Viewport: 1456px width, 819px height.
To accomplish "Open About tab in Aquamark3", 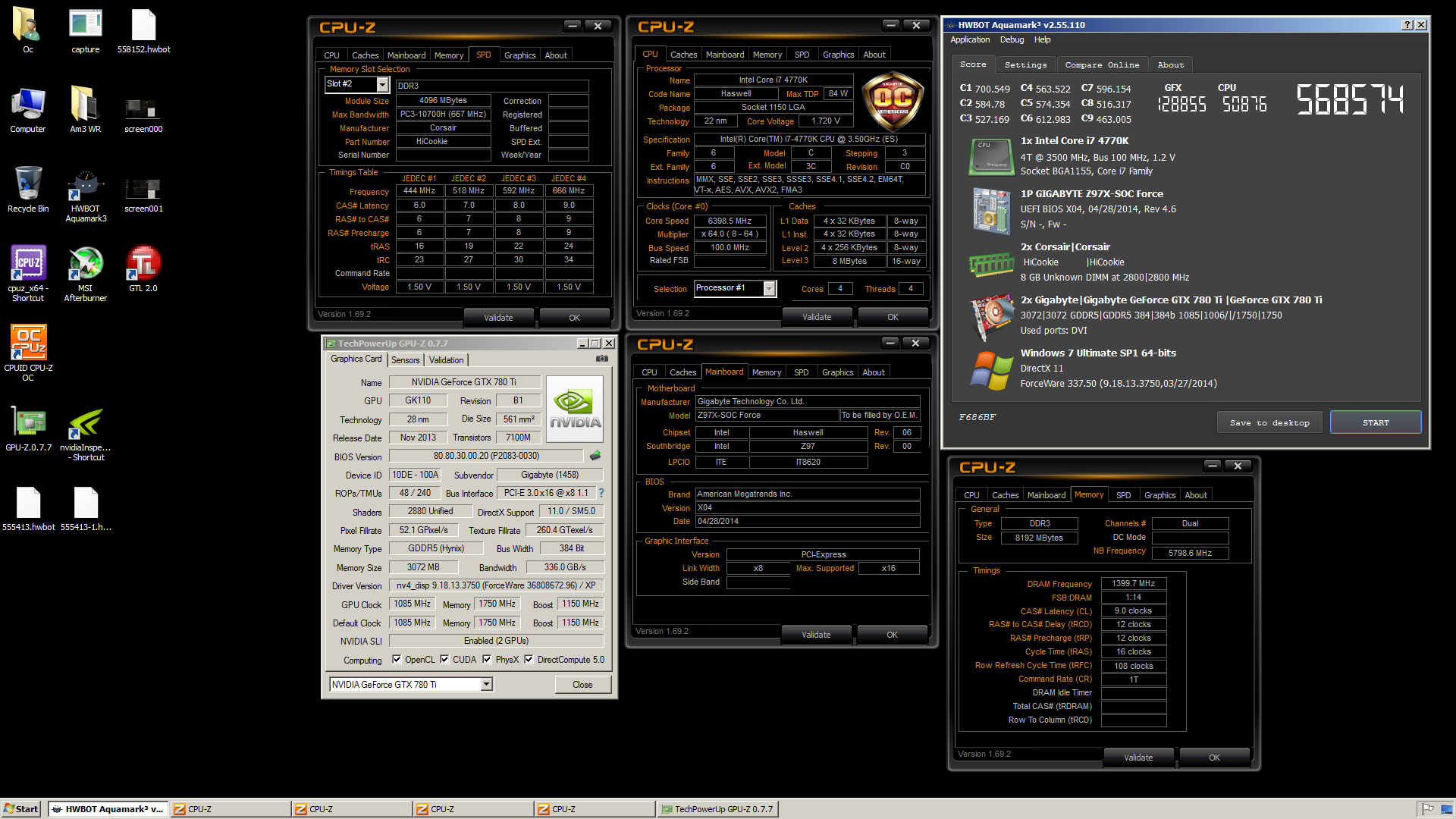I will 1170,65.
